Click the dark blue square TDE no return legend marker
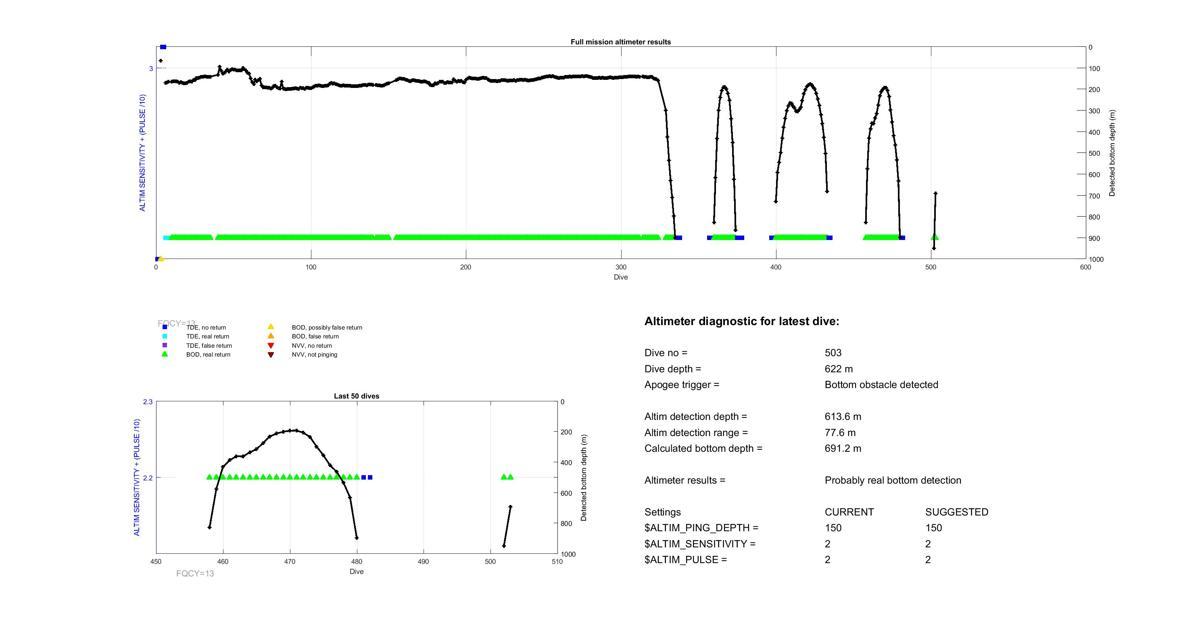The height and width of the screenshot is (622, 1200). 164,327
